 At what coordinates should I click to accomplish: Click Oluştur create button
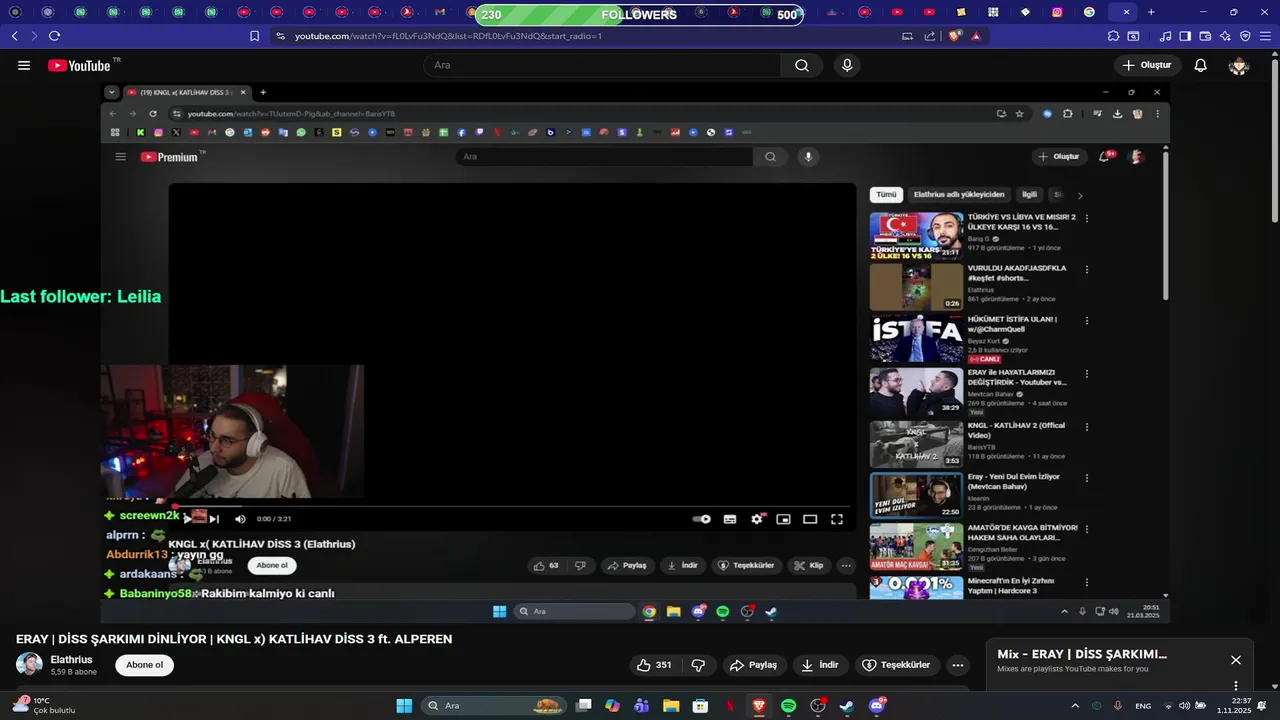pos(1146,65)
